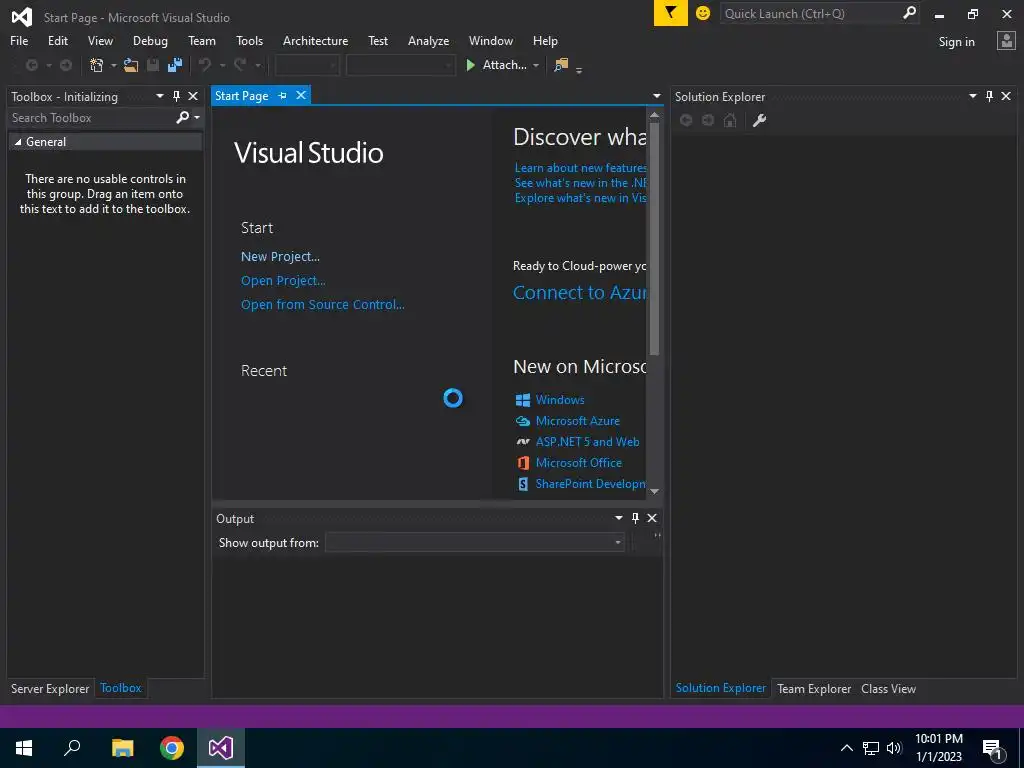Click the New Project... link

click(x=280, y=257)
